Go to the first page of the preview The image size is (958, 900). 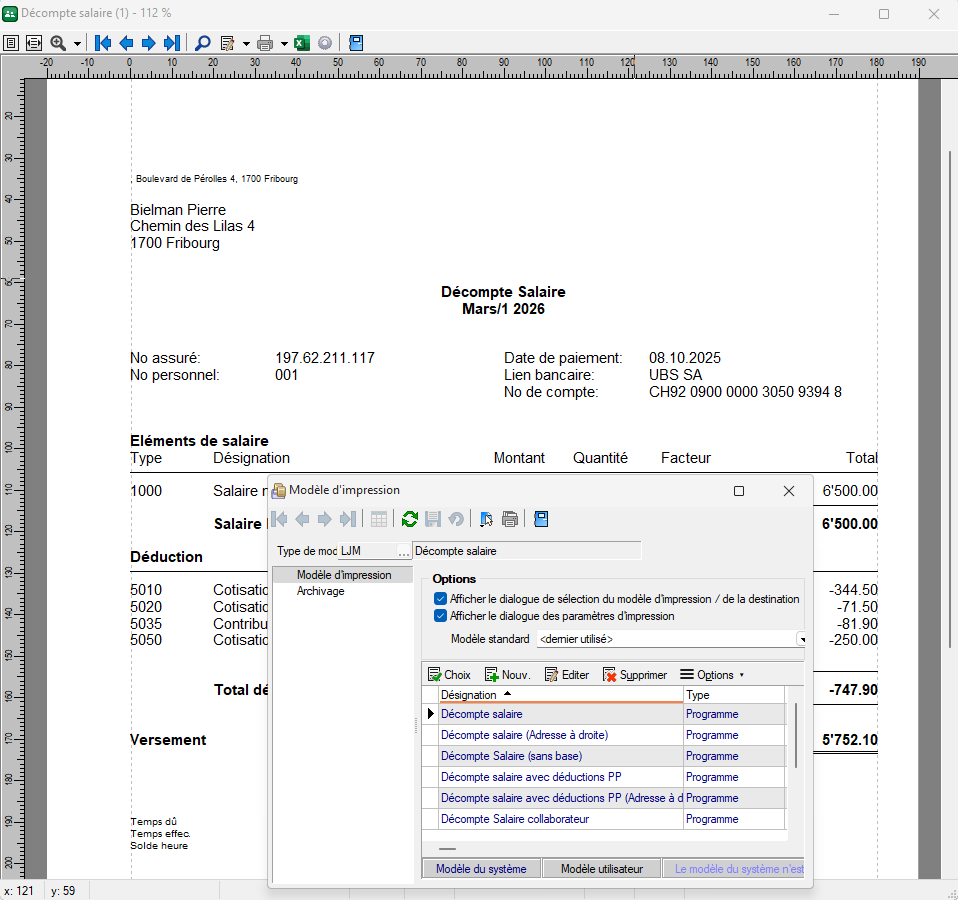103,43
